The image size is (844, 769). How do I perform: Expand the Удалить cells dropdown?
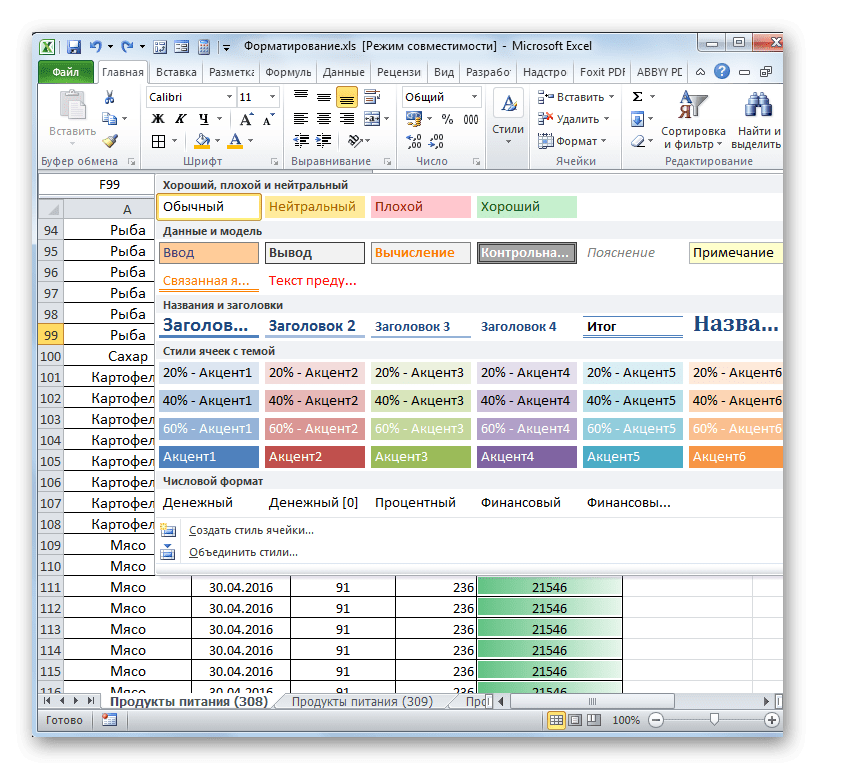[607, 119]
